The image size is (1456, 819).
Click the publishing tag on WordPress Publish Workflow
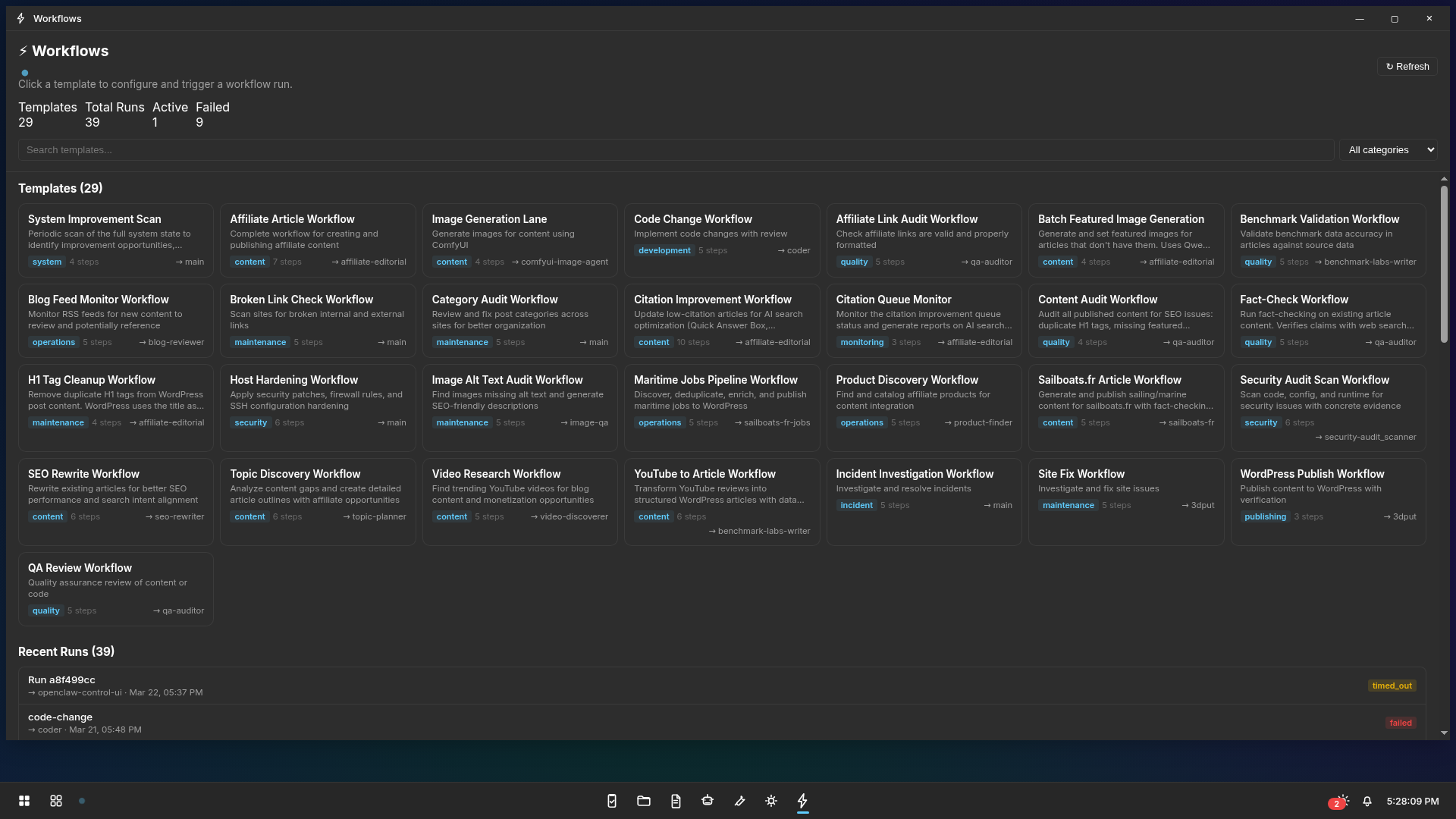(1265, 516)
